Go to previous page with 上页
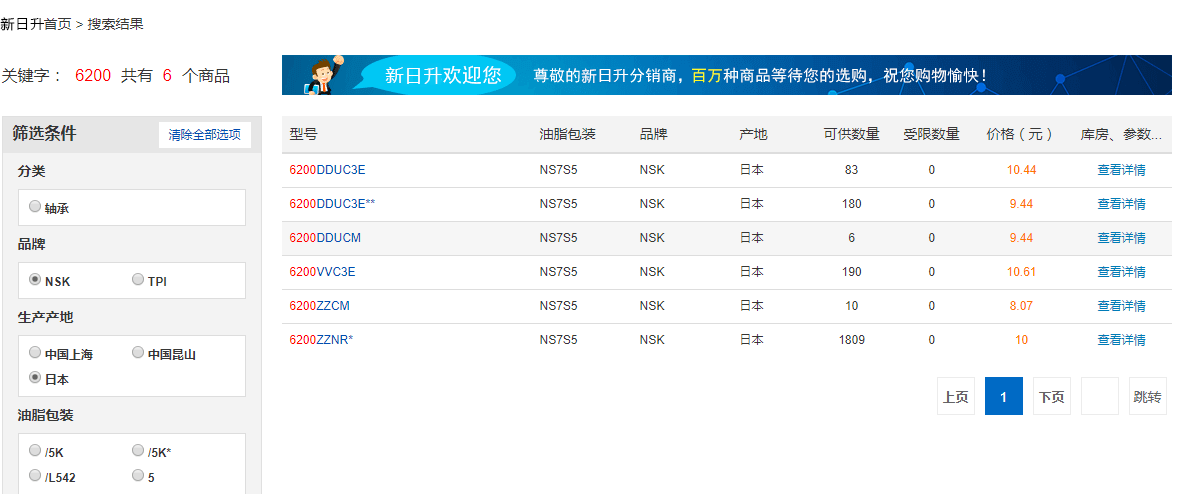Screen dimensions: 1200x494 [x=955, y=396]
